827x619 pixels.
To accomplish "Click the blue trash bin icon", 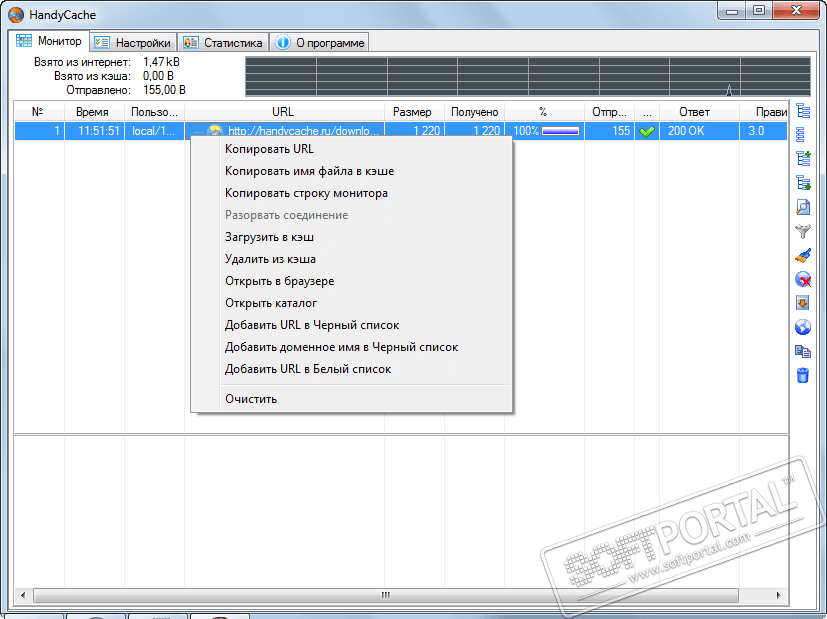I will pyautogui.click(x=802, y=375).
